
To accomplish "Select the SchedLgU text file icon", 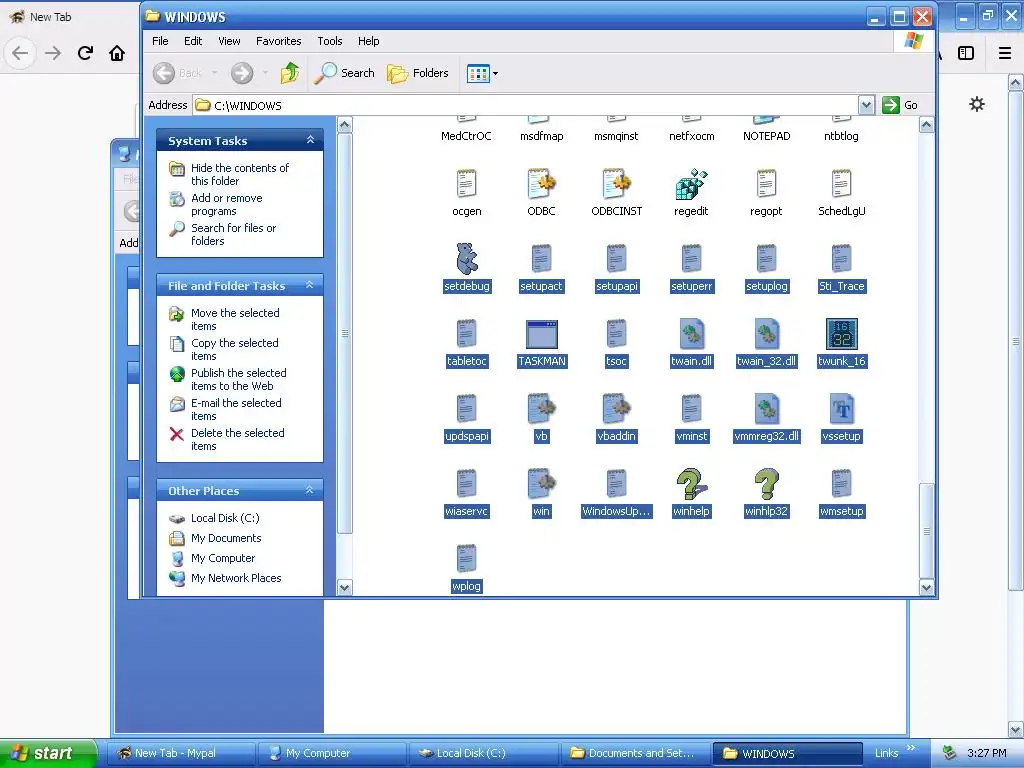I will pos(841,185).
